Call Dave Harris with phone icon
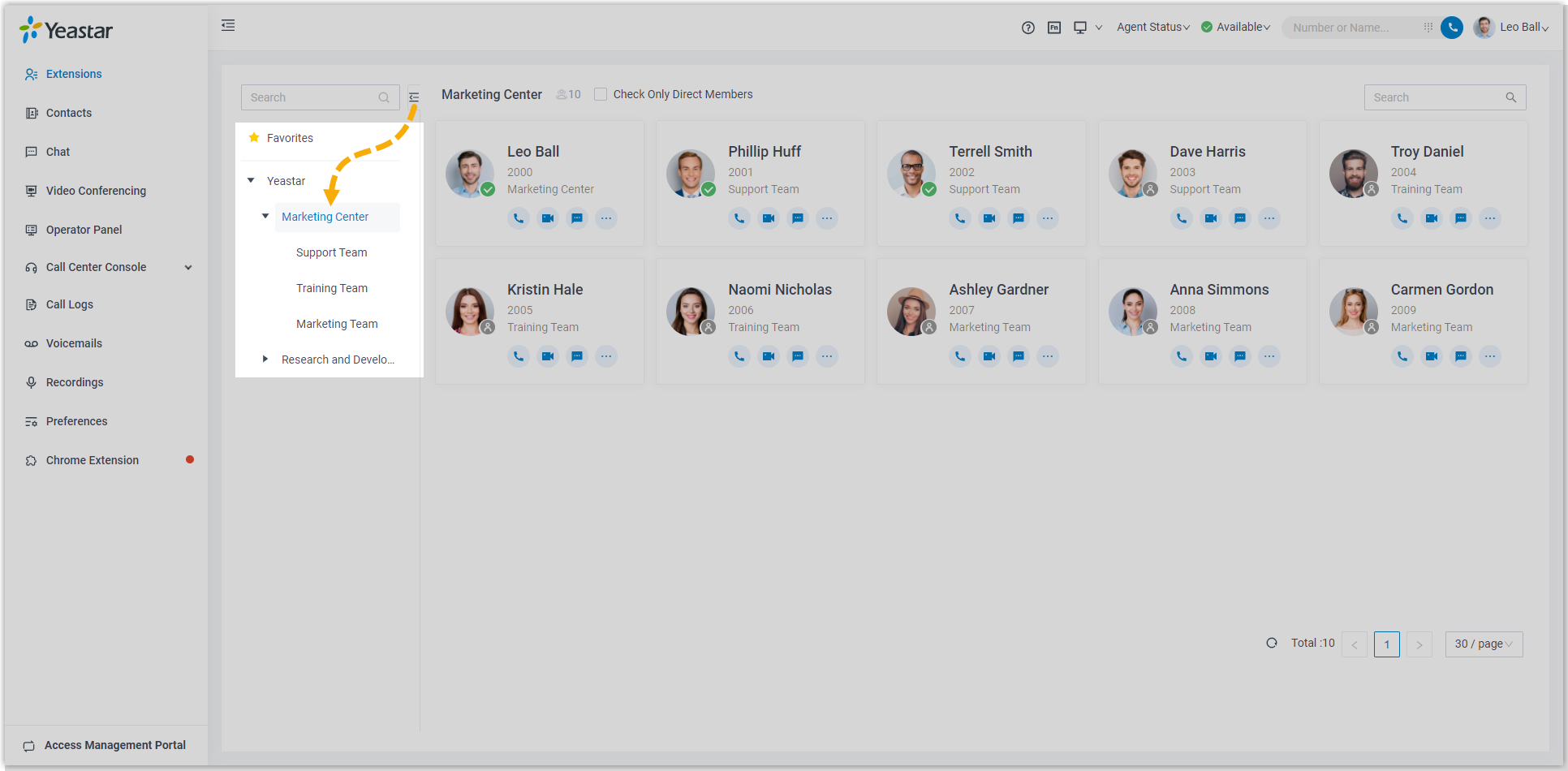Viewport: 1568px width, 771px height. (1182, 218)
